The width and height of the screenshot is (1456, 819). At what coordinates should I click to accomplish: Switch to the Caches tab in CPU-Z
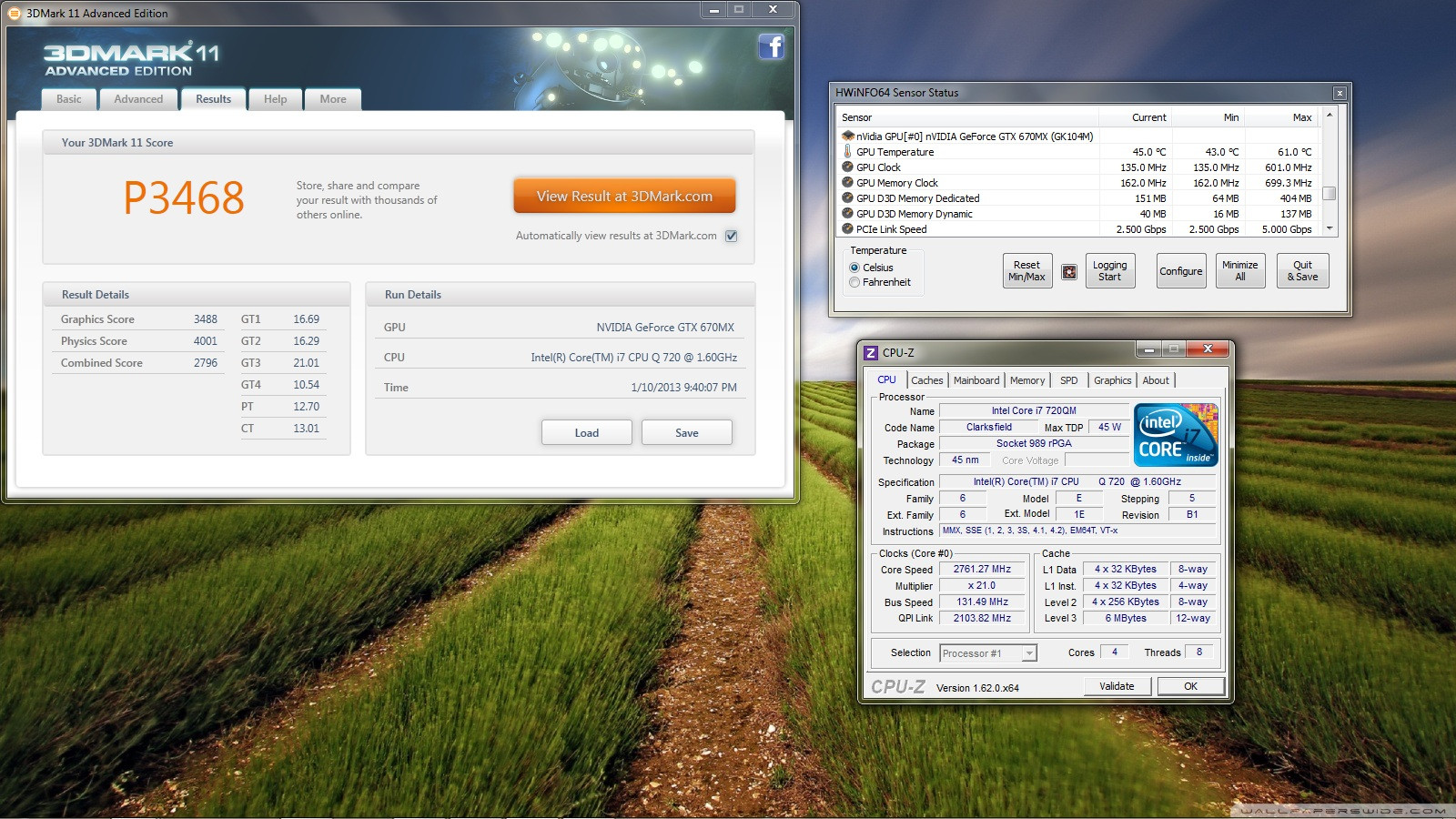click(927, 380)
